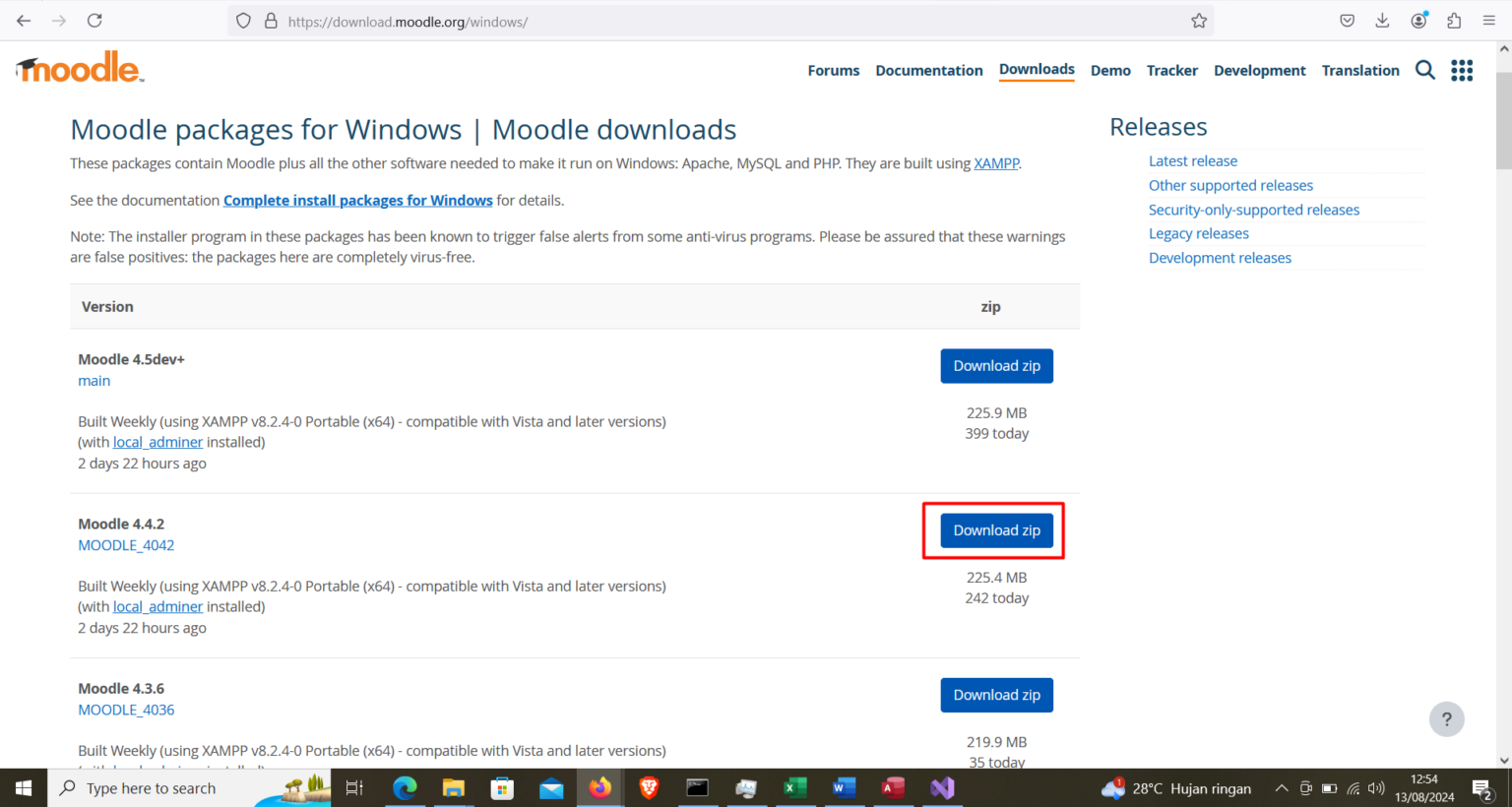Open the Firefox extensions puzzle icon

[1454, 21]
